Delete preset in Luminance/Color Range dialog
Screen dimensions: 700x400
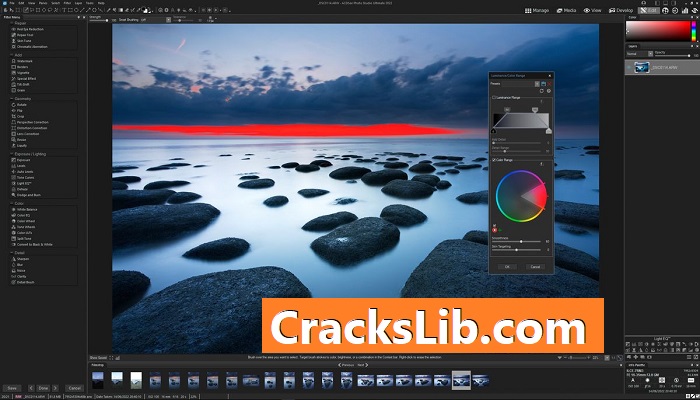point(549,83)
